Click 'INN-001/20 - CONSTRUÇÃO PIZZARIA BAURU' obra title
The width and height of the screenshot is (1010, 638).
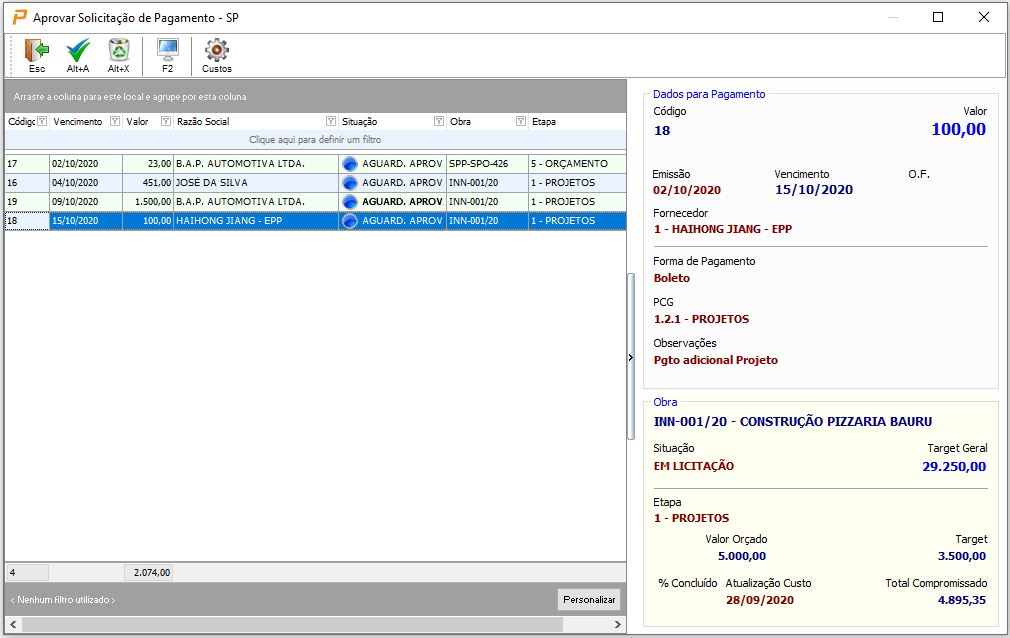(793, 422)
